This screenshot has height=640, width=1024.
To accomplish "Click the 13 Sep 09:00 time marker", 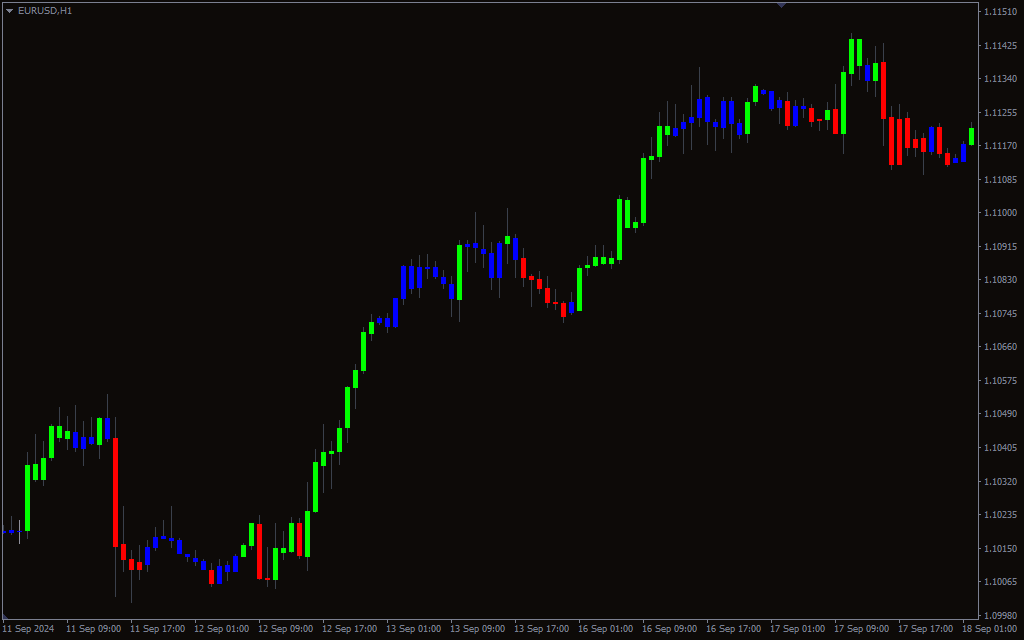I will [478, 629].
